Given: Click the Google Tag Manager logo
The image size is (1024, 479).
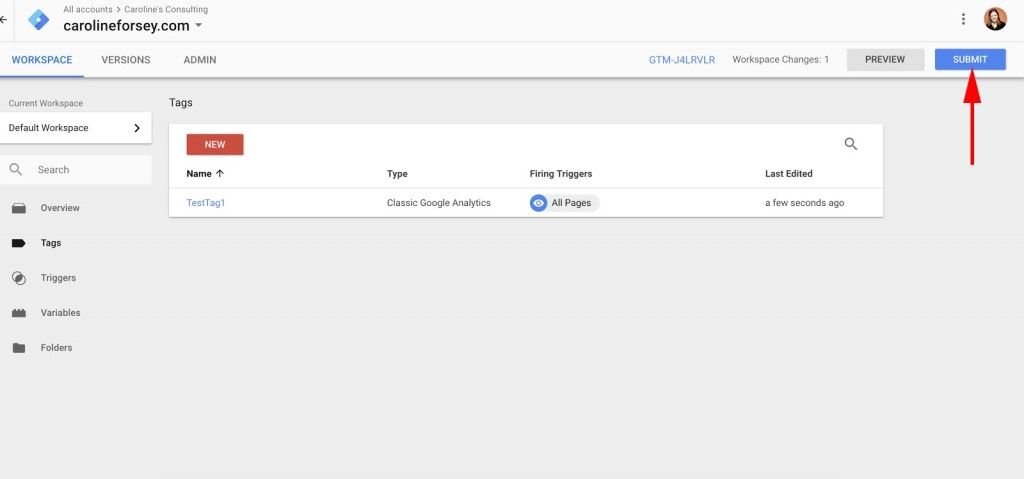Looking at the screenshot, I should 39,19.
